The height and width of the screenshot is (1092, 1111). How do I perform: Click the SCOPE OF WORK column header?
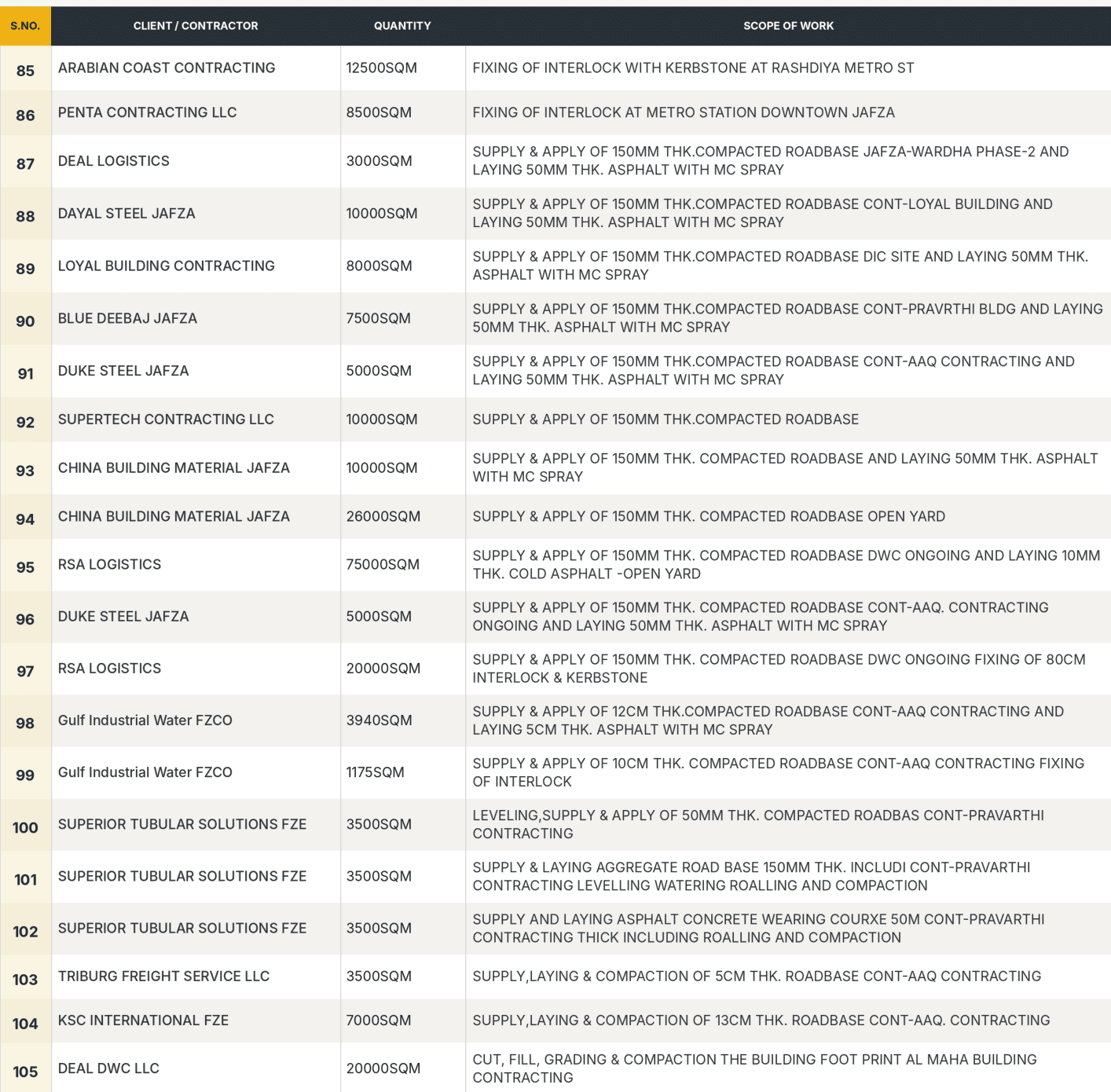click(788, 26)
